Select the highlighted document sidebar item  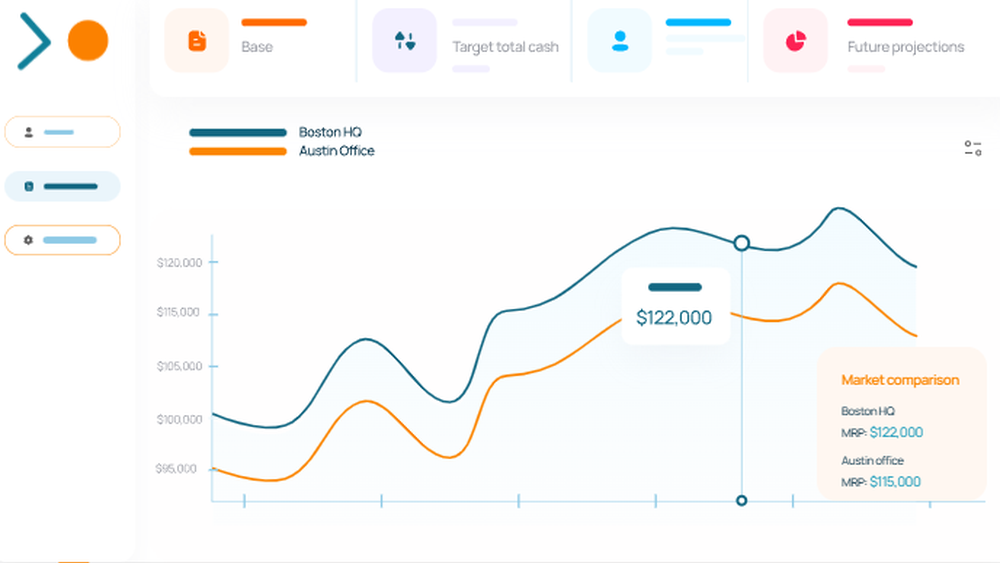point(62,186)
